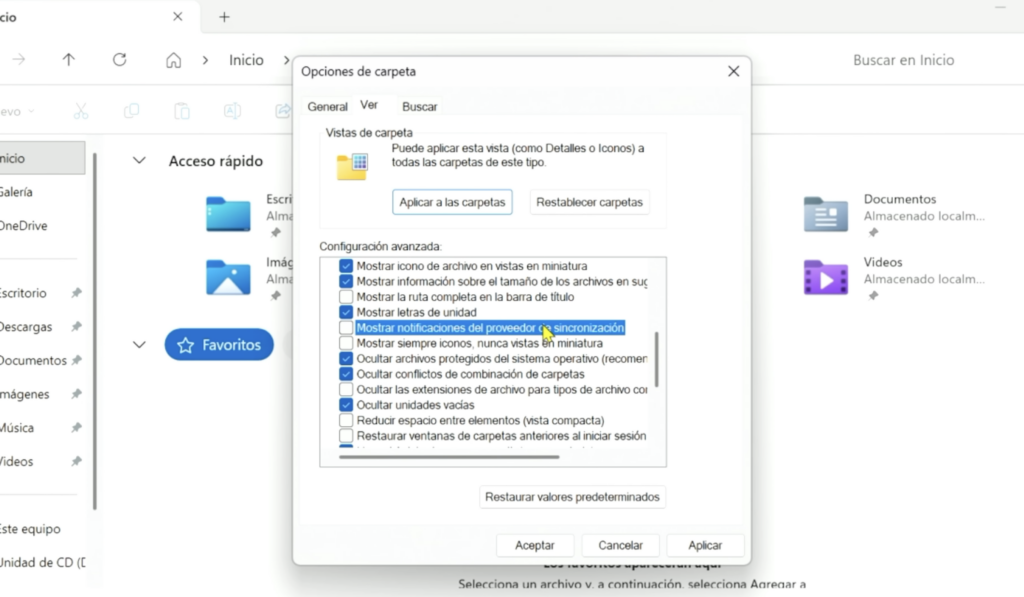Screen dimensions: 1024x597
Task: Uncheck Mostrar icono de archivo en vistas en miniatura
Action: (x=346, y=266)
